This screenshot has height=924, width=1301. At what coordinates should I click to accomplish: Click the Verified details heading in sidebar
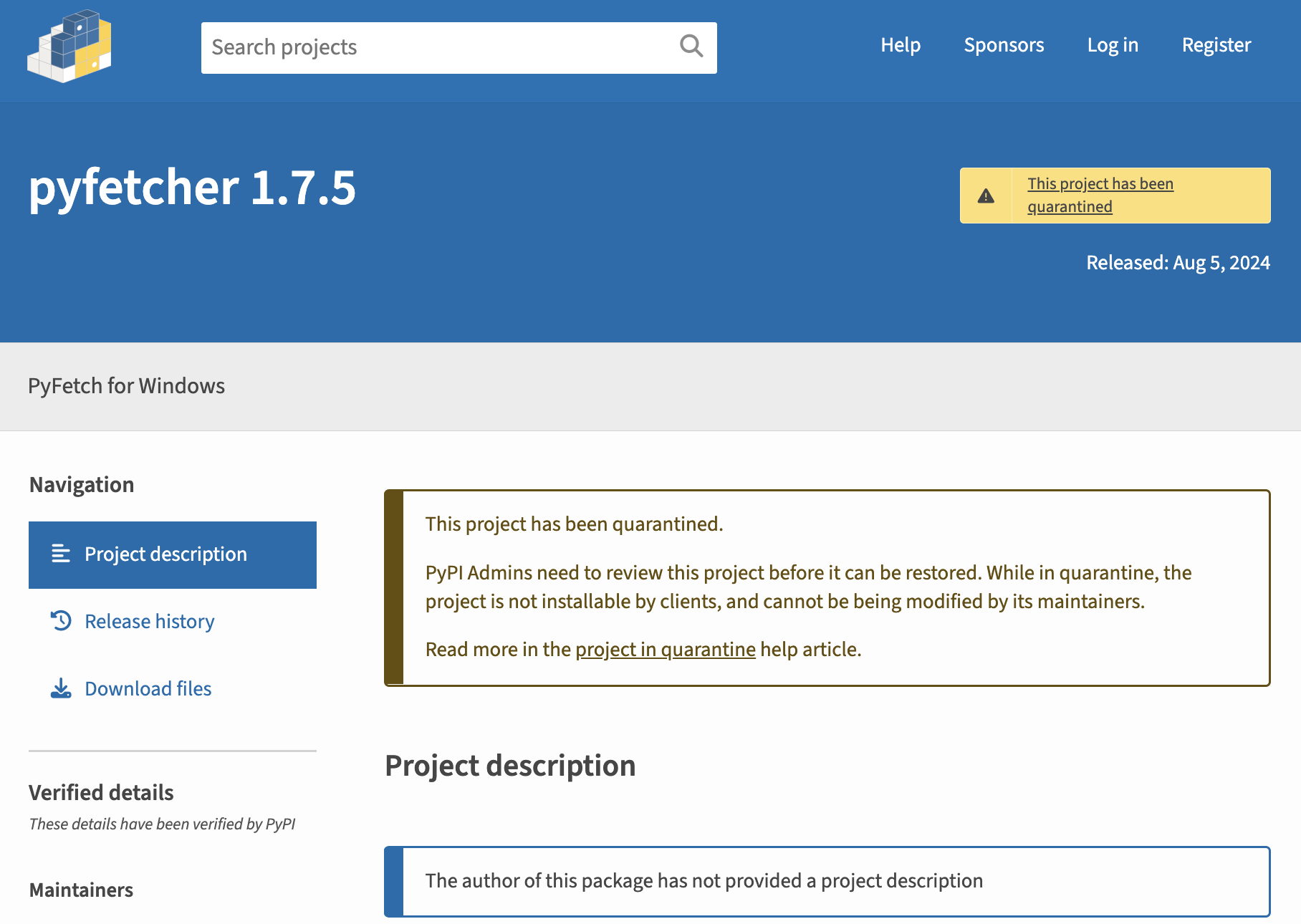tap(101, 792)
